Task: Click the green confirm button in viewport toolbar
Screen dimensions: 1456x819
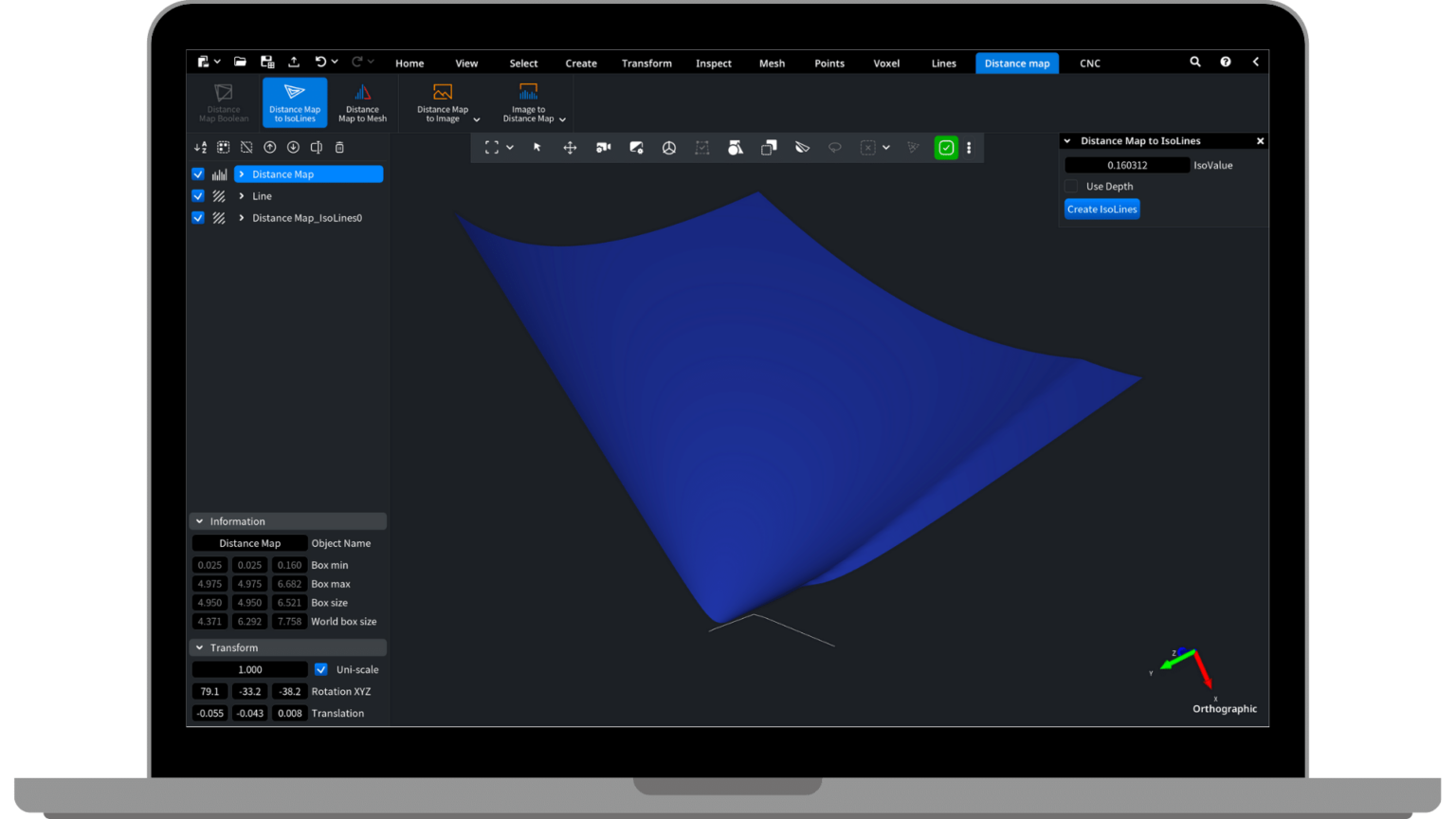Action: coord(945,147)
